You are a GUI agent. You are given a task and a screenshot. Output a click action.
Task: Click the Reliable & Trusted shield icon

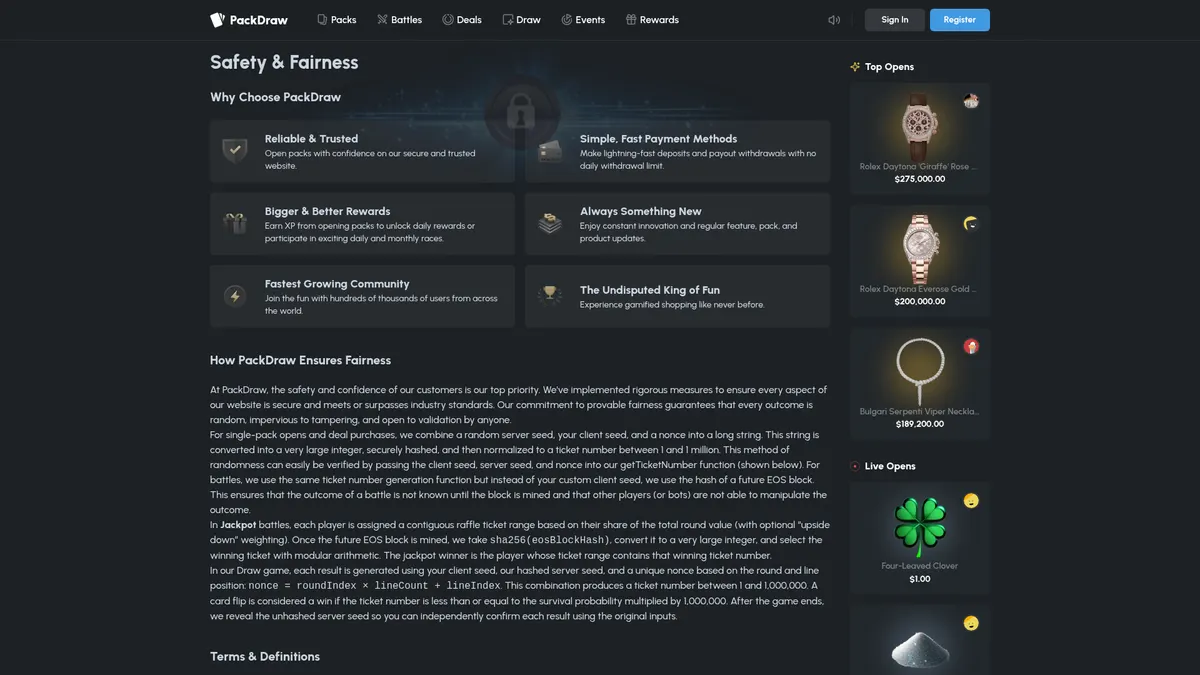pos(235,151)
